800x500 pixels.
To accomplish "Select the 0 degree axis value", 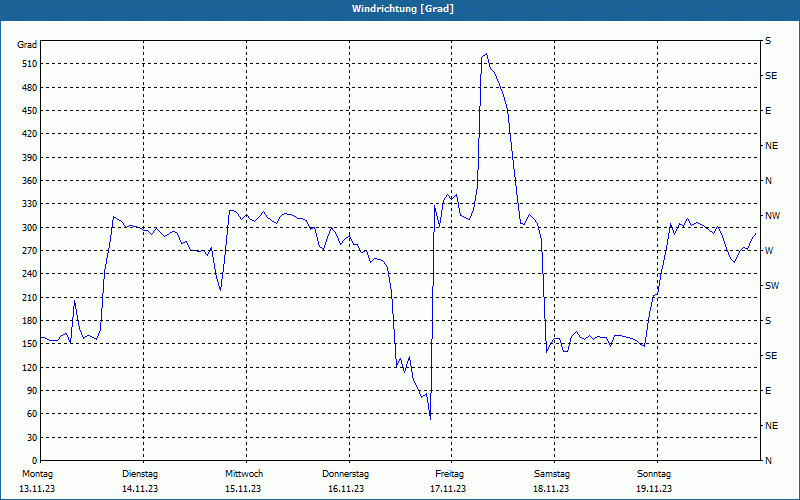I will coord(34,461).
